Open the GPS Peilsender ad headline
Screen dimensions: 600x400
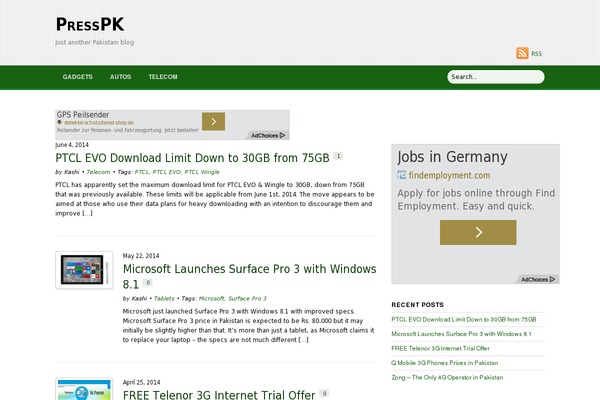83,114
